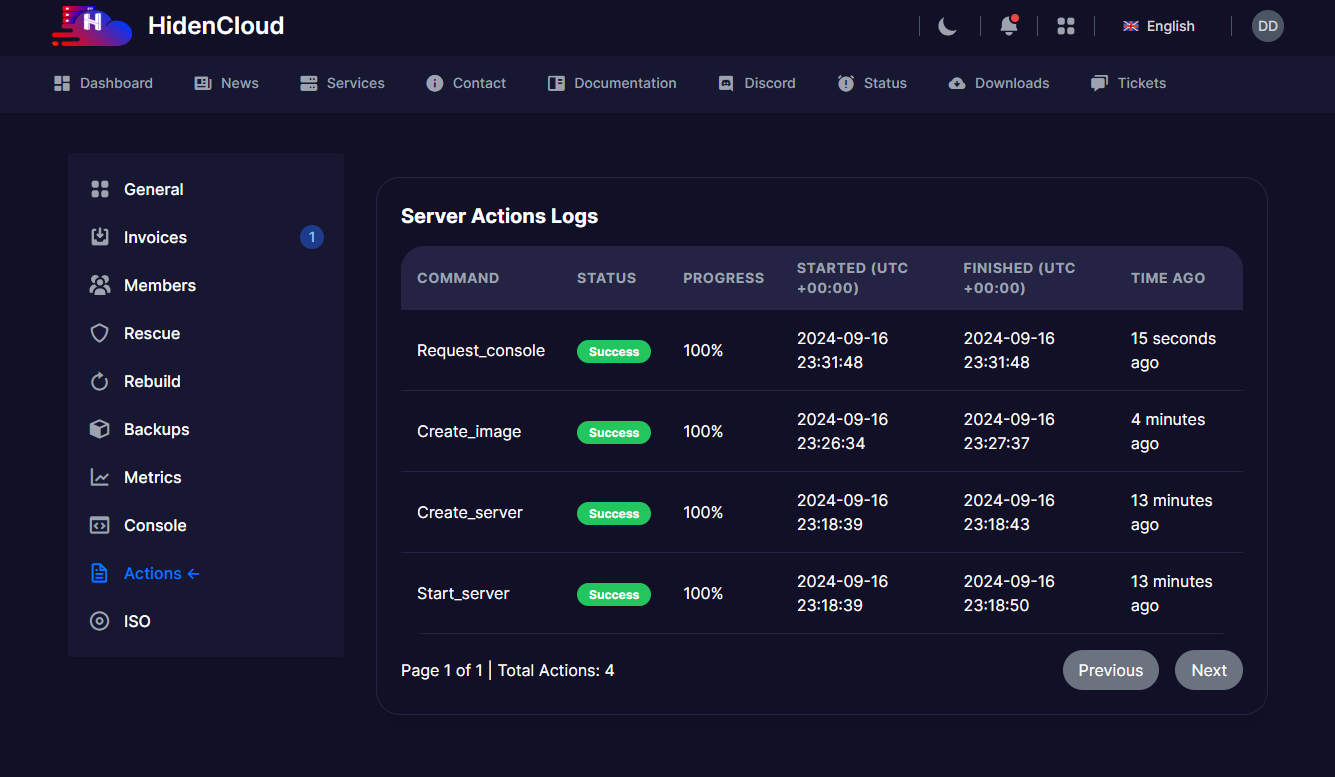
Task: Open the DD user avatar menu
Action: [x=1267, y=26]
